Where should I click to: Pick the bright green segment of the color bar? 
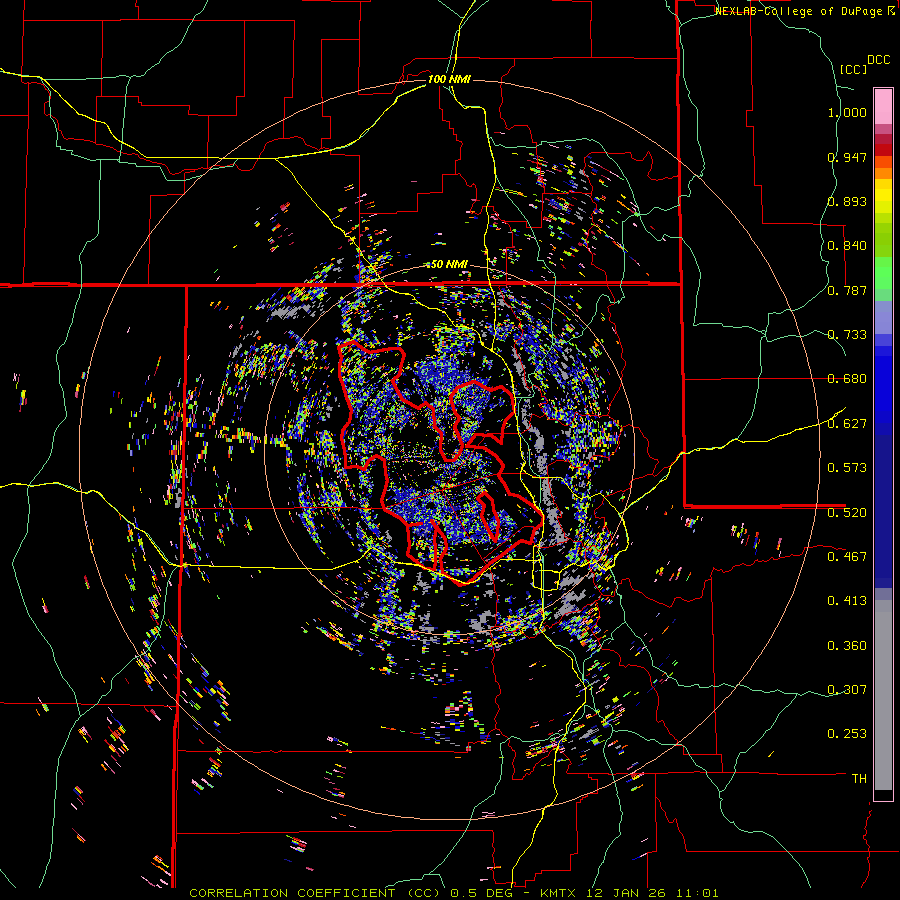coord(883,273)
